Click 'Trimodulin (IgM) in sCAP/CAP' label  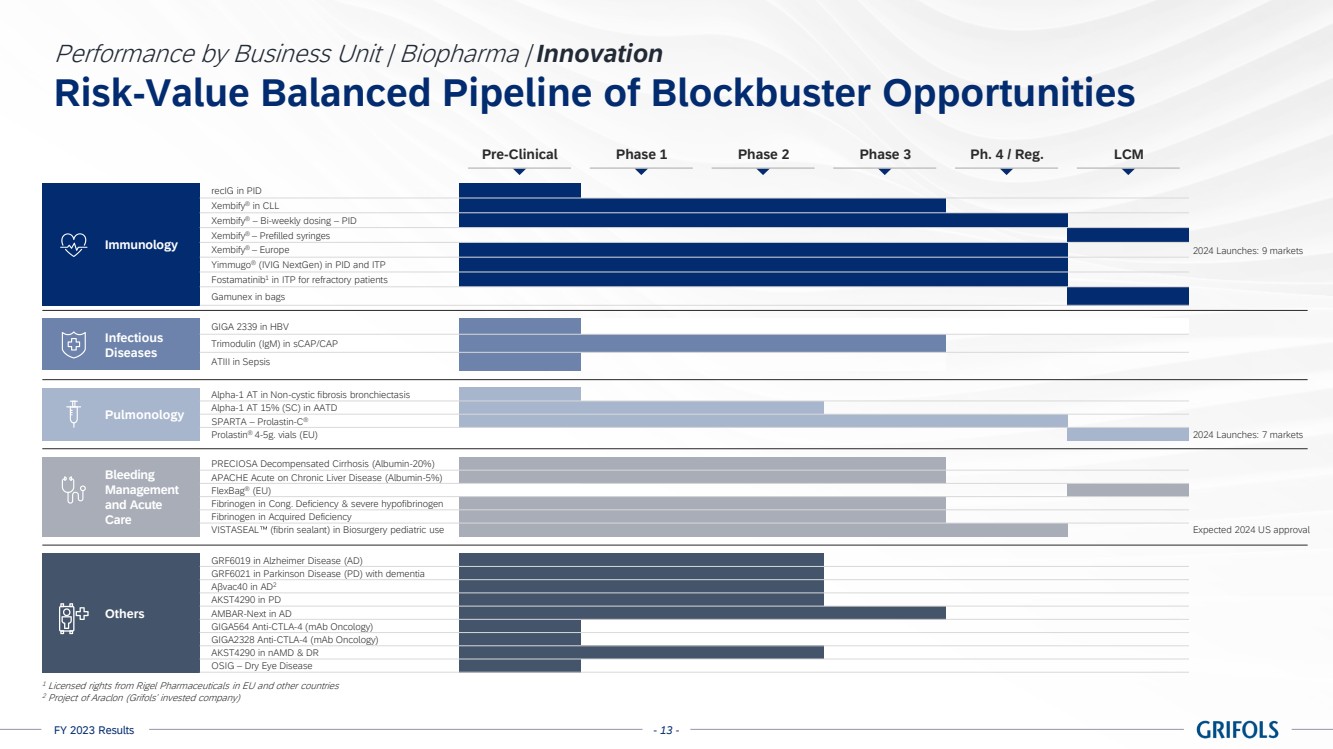275,344
